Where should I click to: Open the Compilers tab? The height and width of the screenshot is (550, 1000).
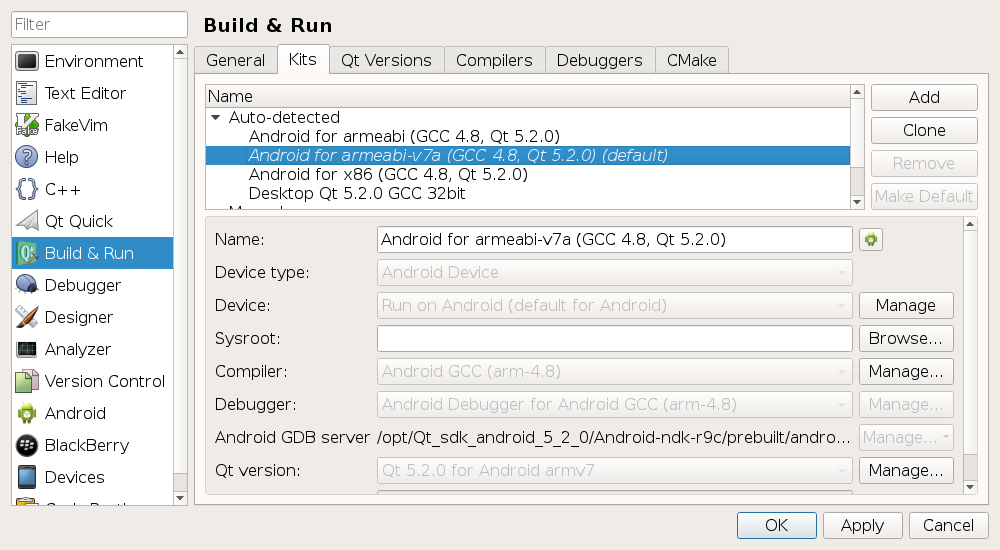click(494, 60)
